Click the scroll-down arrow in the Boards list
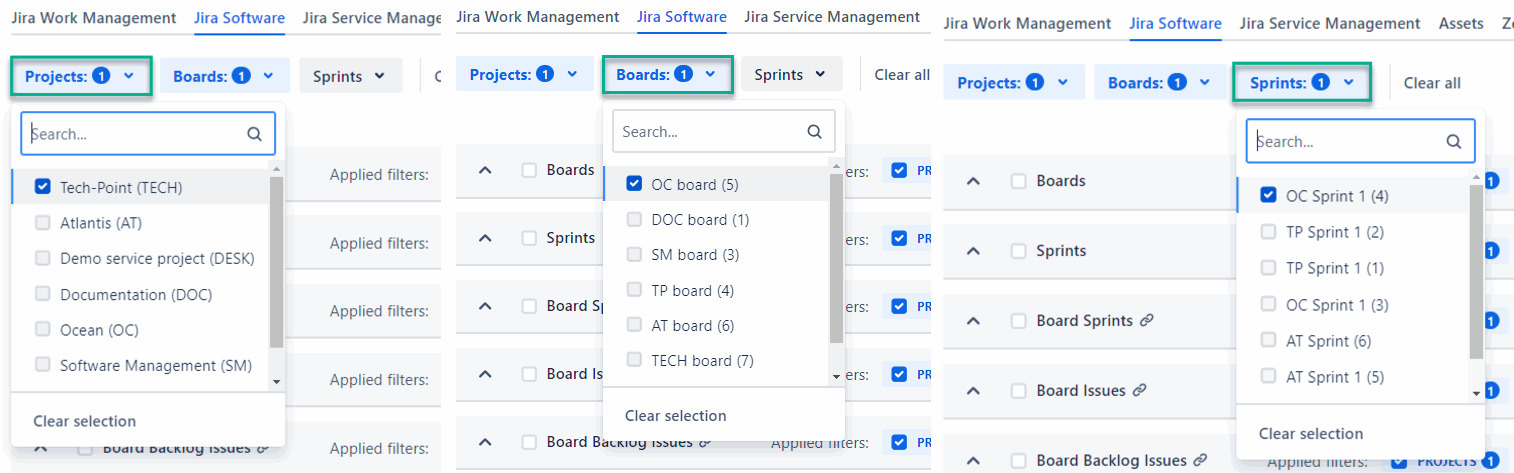The image size is (1514, 473). coord(837,376)
